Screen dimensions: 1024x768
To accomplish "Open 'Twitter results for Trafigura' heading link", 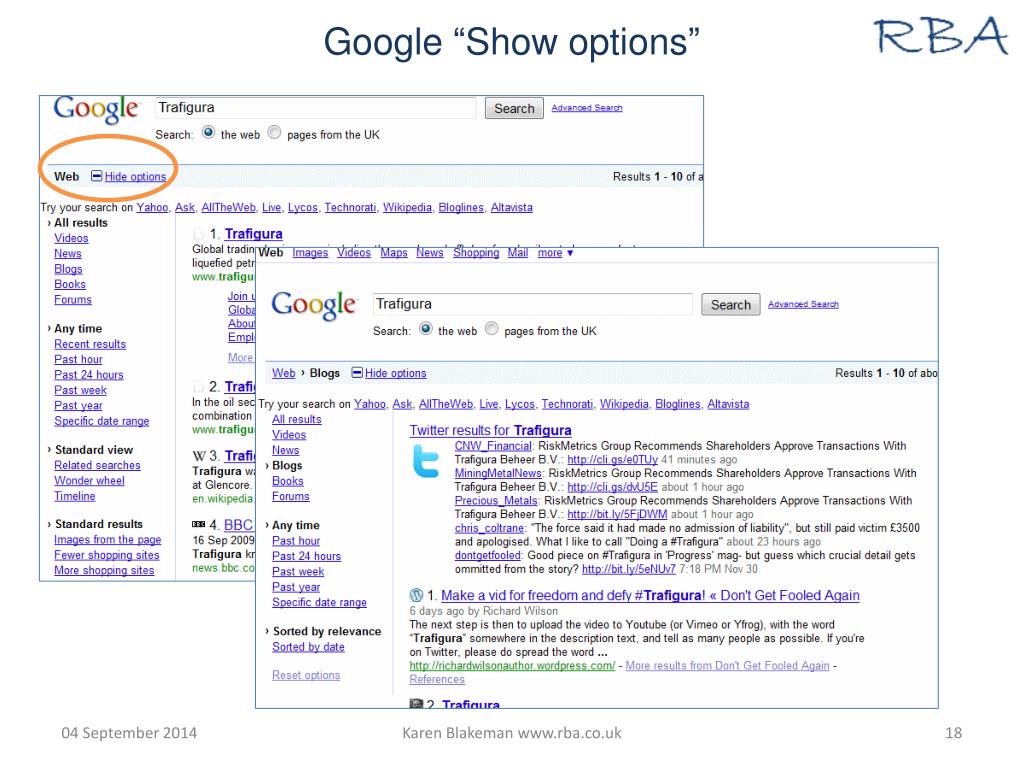I will [490, 430].
